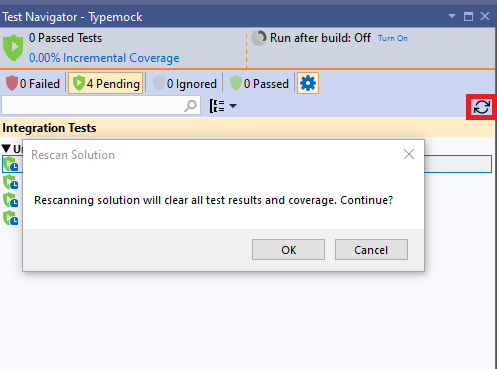Open the 0.00% Incremental Coverage link
Screen dimensions: 497x369
tap(104, 58)
